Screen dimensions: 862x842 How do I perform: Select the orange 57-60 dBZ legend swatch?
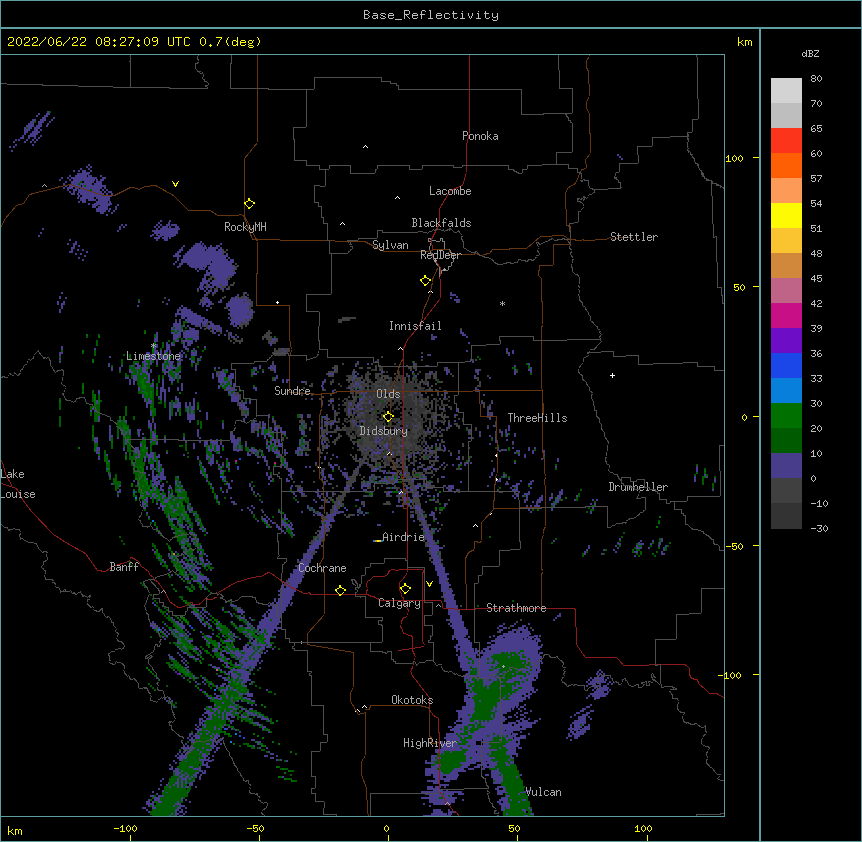pyautogui.click(x=786, y=165)
